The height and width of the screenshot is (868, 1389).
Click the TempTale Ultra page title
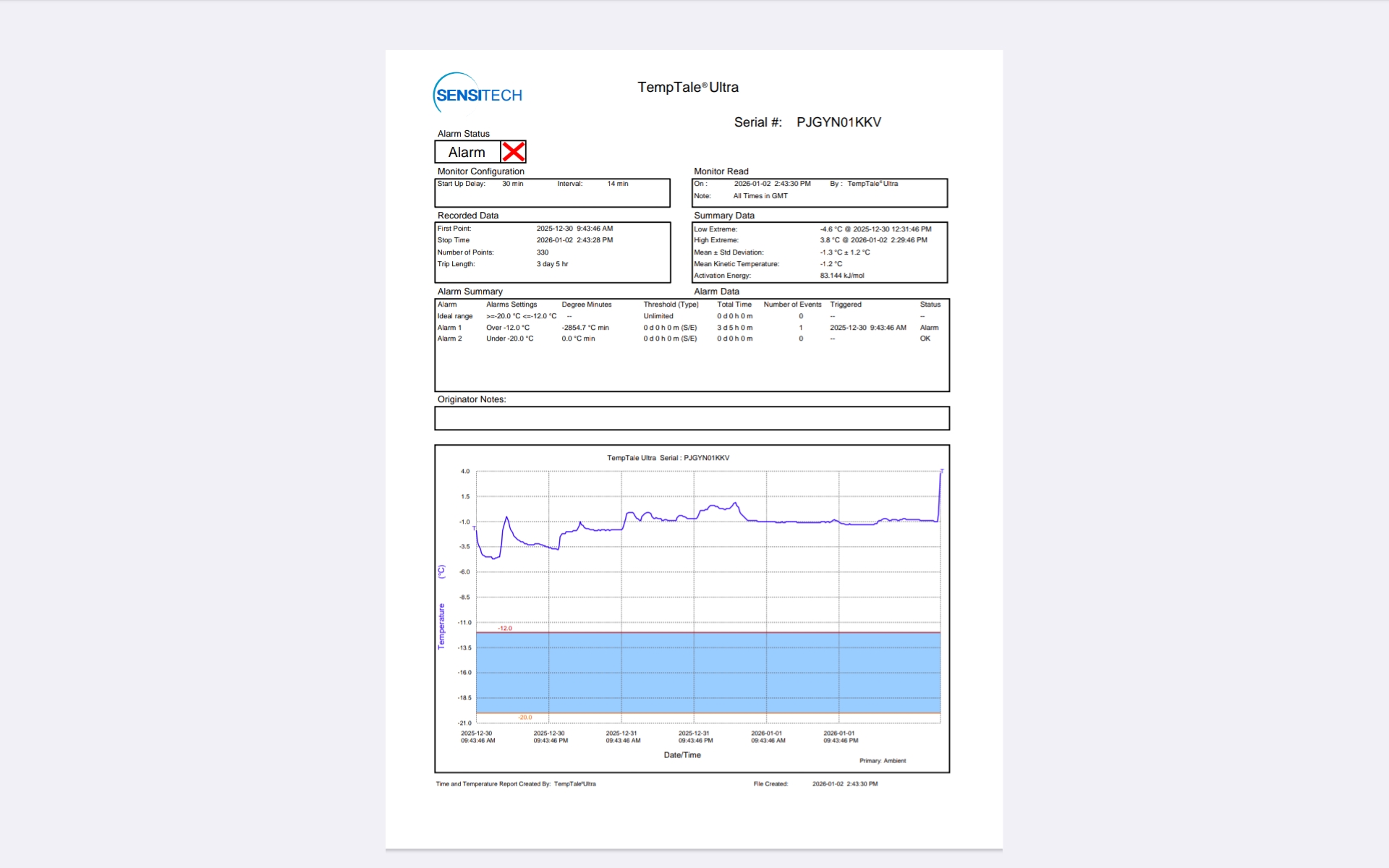pos(687,88)
